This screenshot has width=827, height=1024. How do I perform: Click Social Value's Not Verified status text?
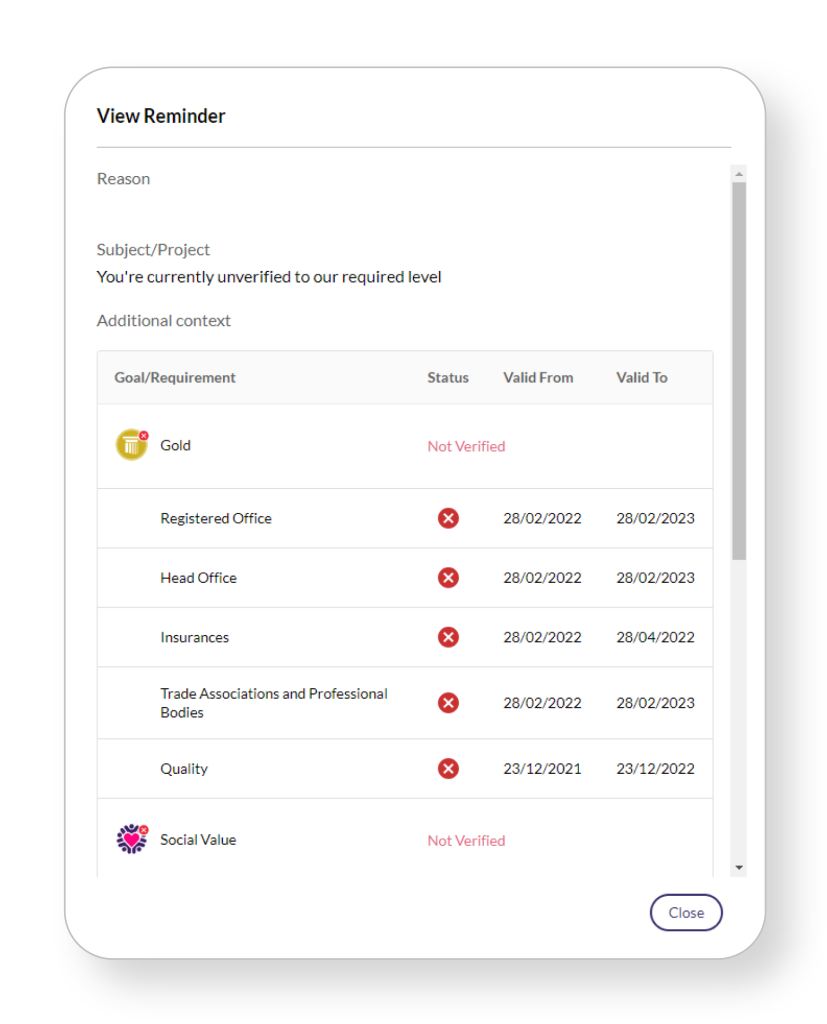coord(466,841)
